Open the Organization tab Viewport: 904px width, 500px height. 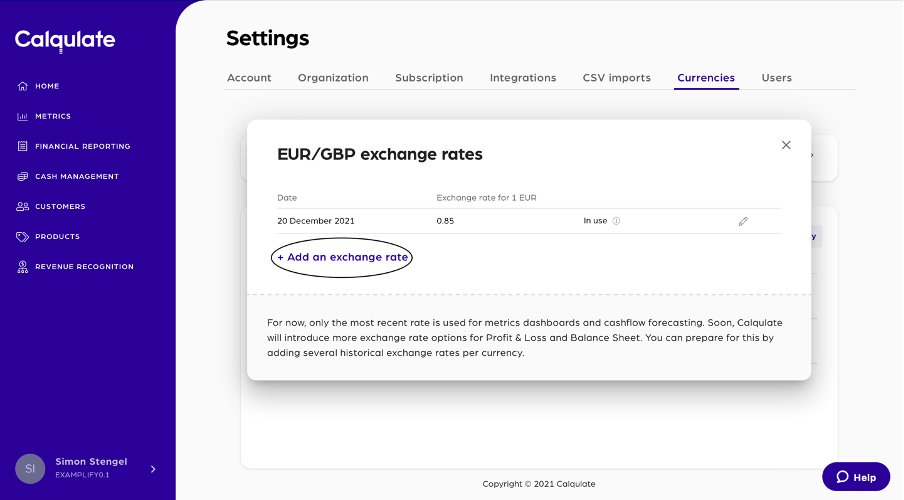click(x=333, y=78)
